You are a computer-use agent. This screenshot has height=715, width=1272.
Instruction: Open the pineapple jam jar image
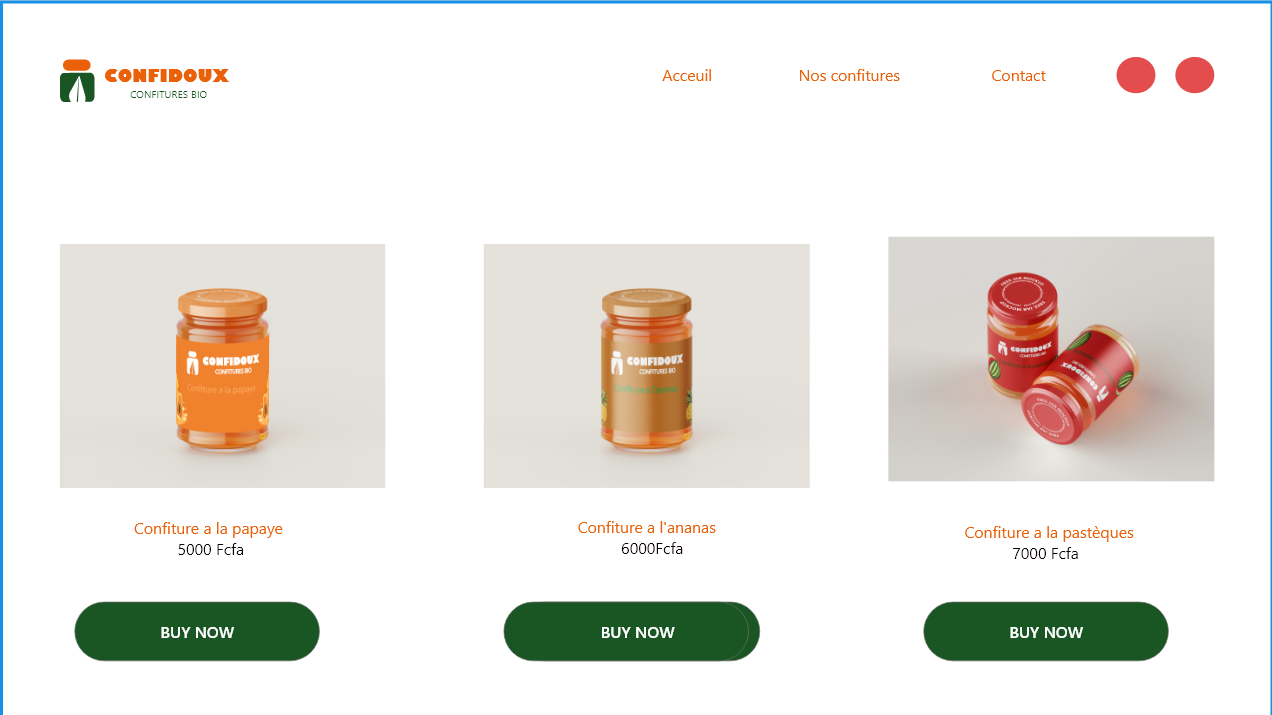pyautogui.click(x=646, y=366)
